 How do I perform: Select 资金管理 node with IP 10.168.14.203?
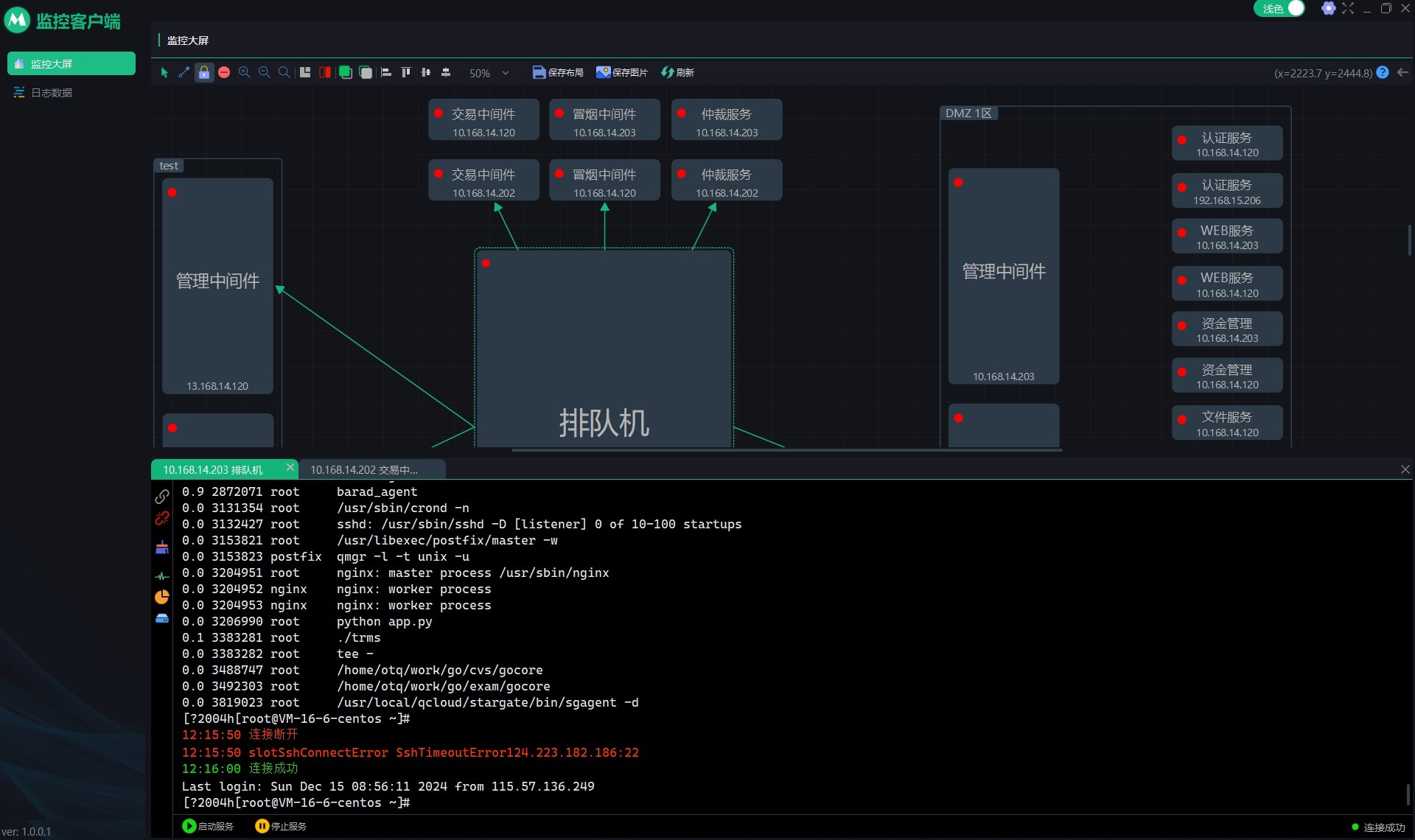(1227, 329)
